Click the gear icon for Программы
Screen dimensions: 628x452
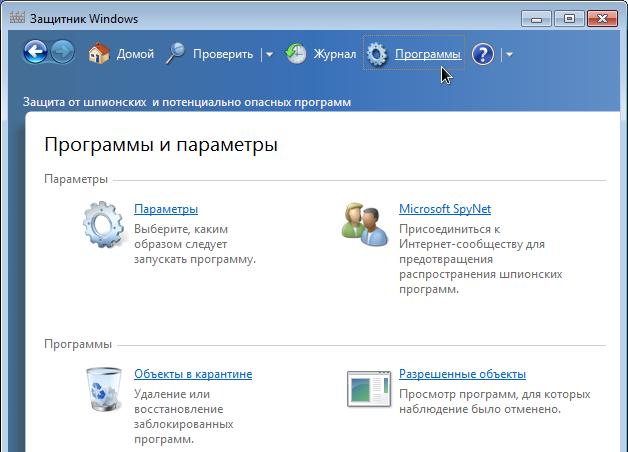coord(377,54)
